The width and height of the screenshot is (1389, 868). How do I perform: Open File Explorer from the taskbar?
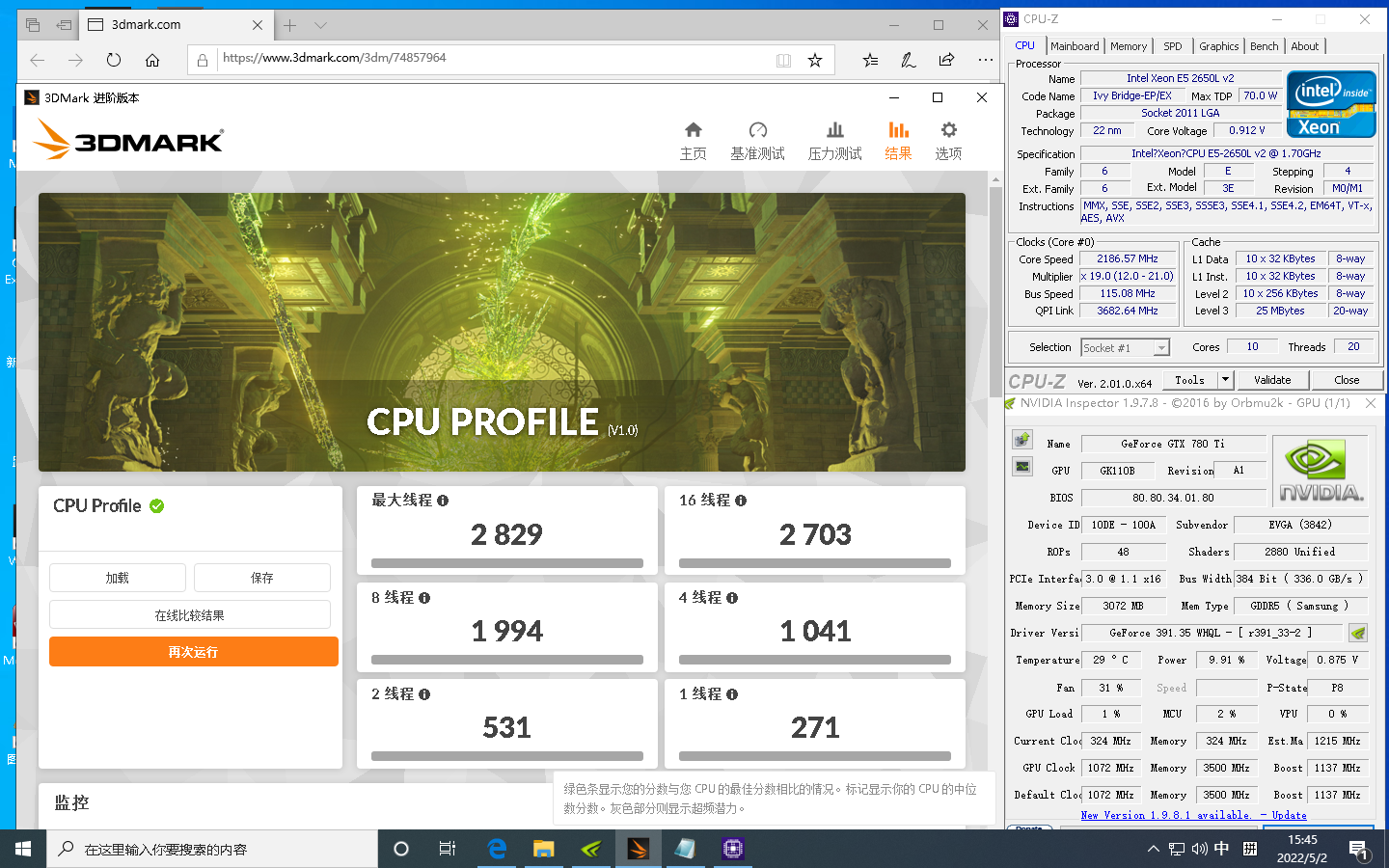tap(544, 849)
